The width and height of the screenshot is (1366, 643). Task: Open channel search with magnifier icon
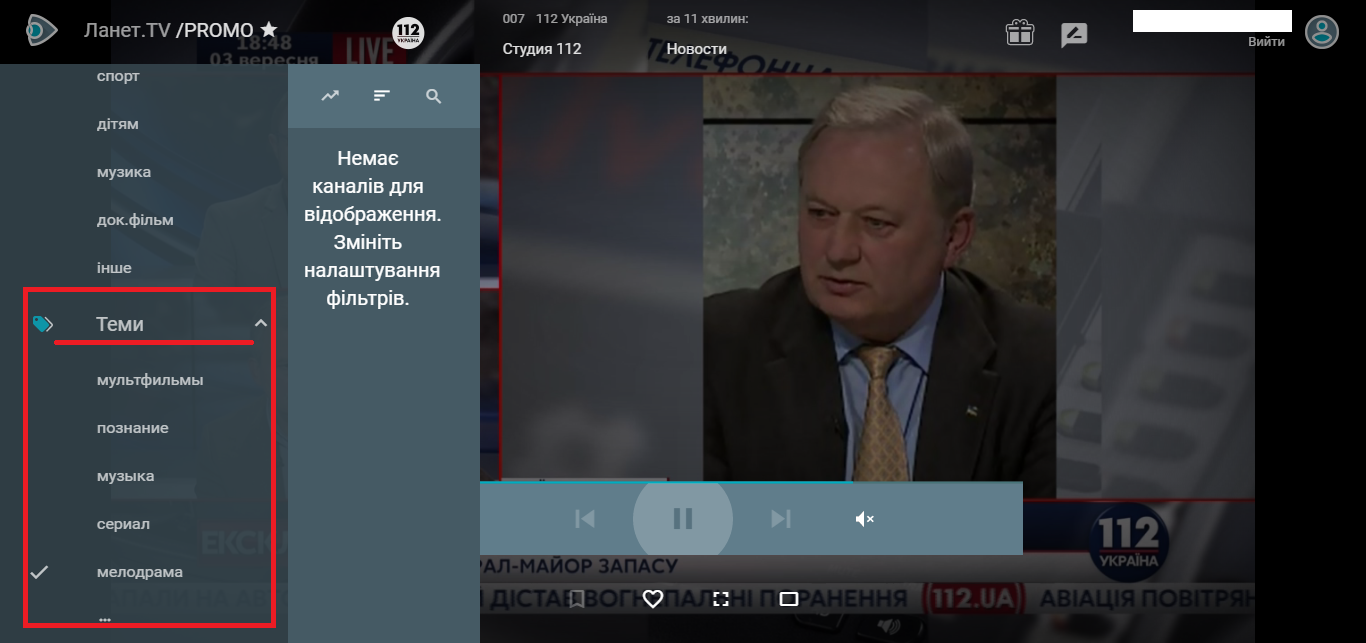click(x=434, y=96)
